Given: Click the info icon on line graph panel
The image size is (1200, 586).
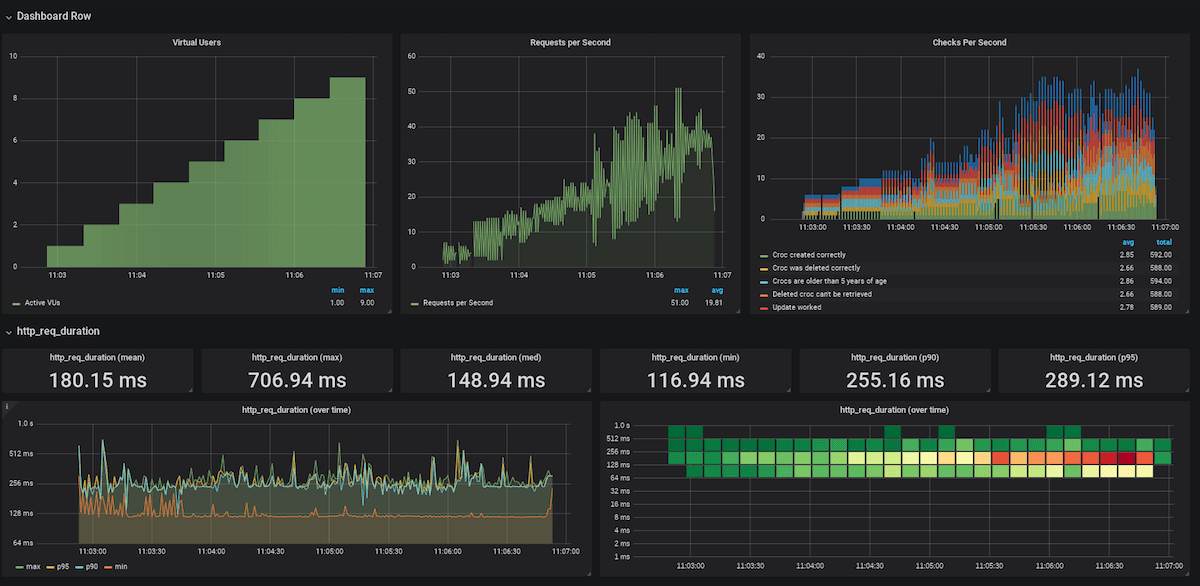Looking at the screenshot, I should 7,407.
